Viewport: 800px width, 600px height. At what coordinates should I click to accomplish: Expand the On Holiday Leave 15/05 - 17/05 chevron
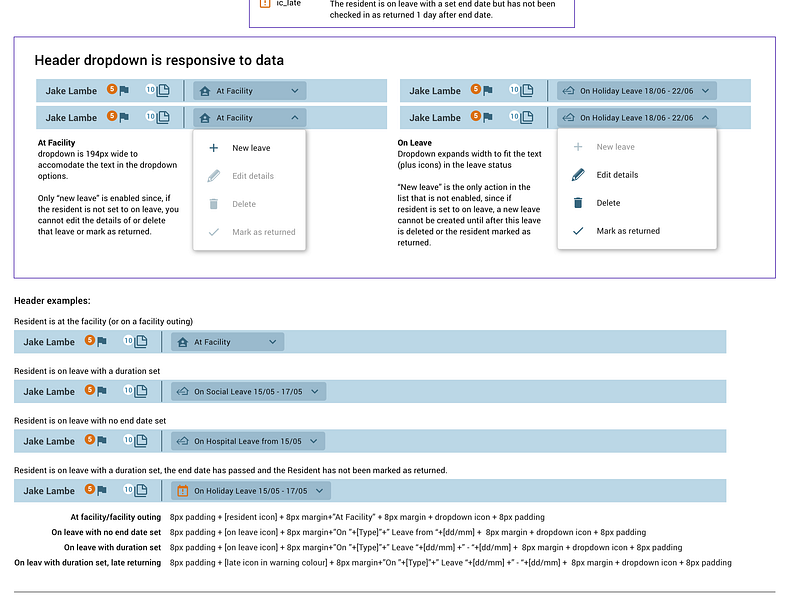click(x=319, y=491)
